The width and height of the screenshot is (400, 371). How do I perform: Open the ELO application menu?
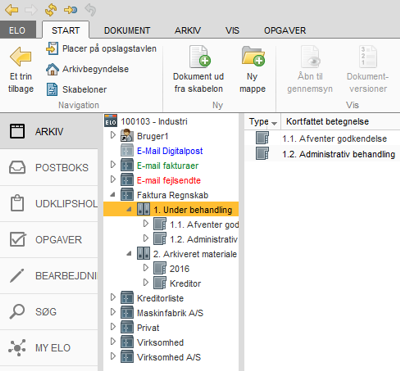[17, 31]
